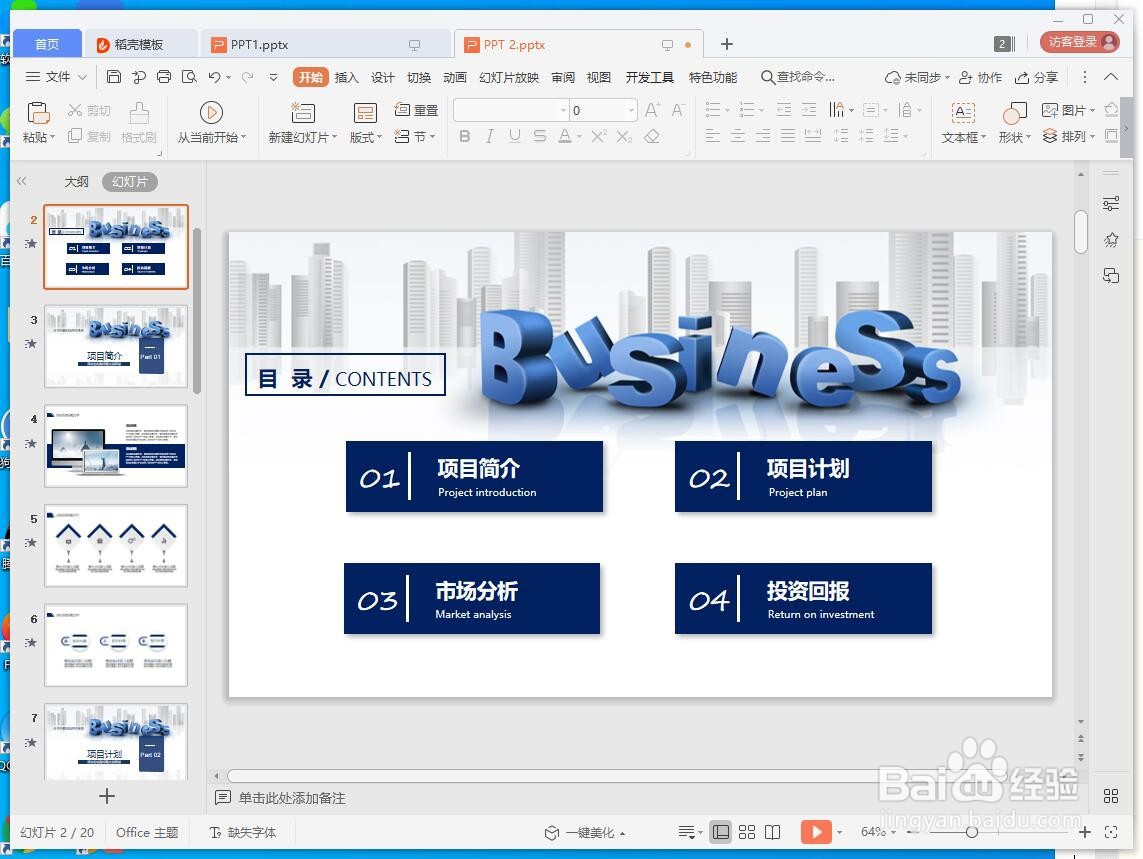Click the Cut scissors button

pos(88,110)
